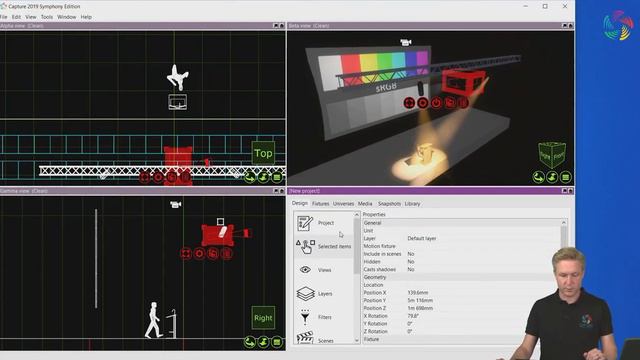This screenshot has height=360, width=640.
Task: Click the green orbit arrows icon in Alpha view
Action: point(250,178)
